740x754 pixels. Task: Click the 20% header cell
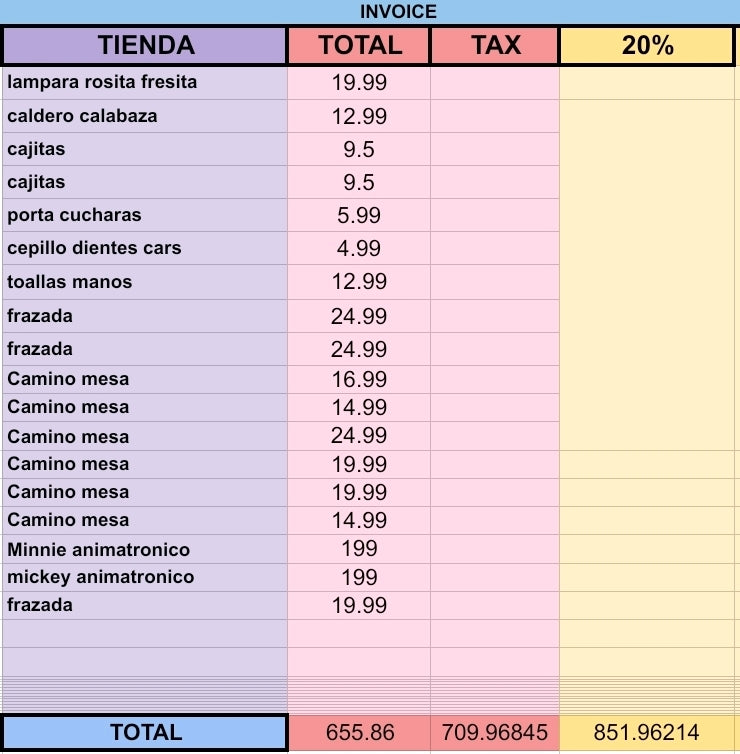[647, 45]
